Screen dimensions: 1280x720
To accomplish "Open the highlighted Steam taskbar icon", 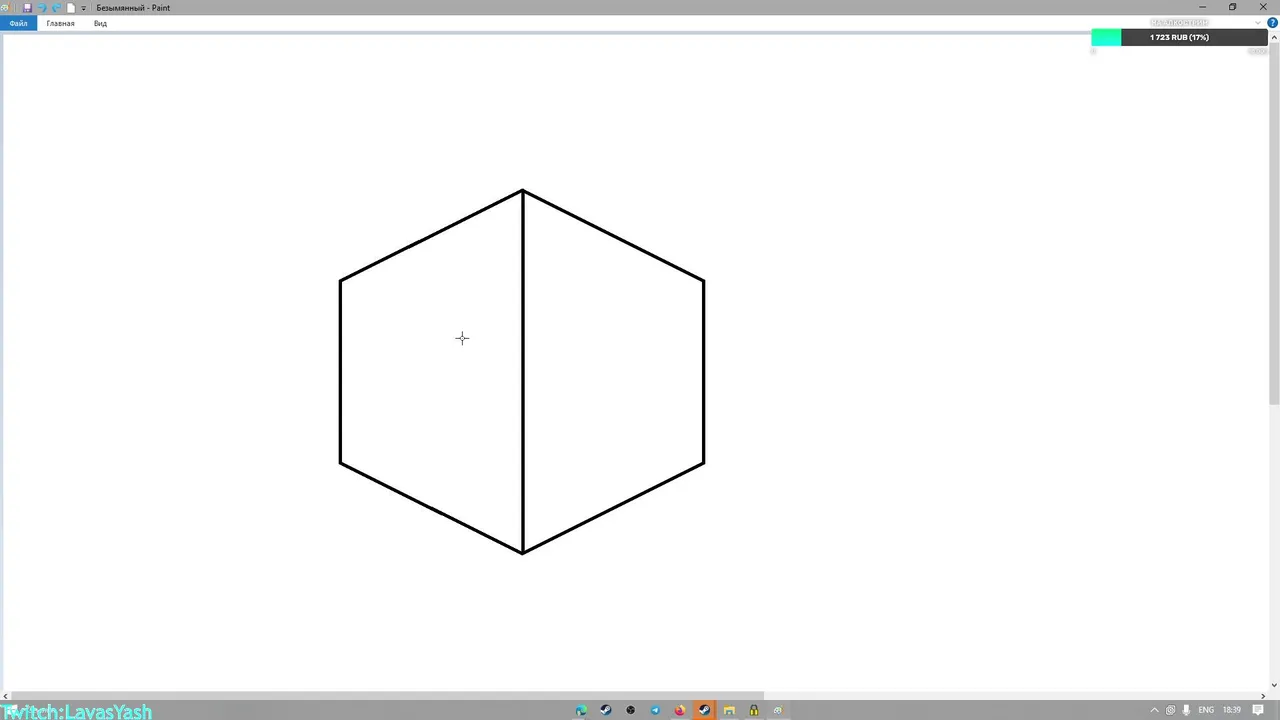I will click(704, 710).
